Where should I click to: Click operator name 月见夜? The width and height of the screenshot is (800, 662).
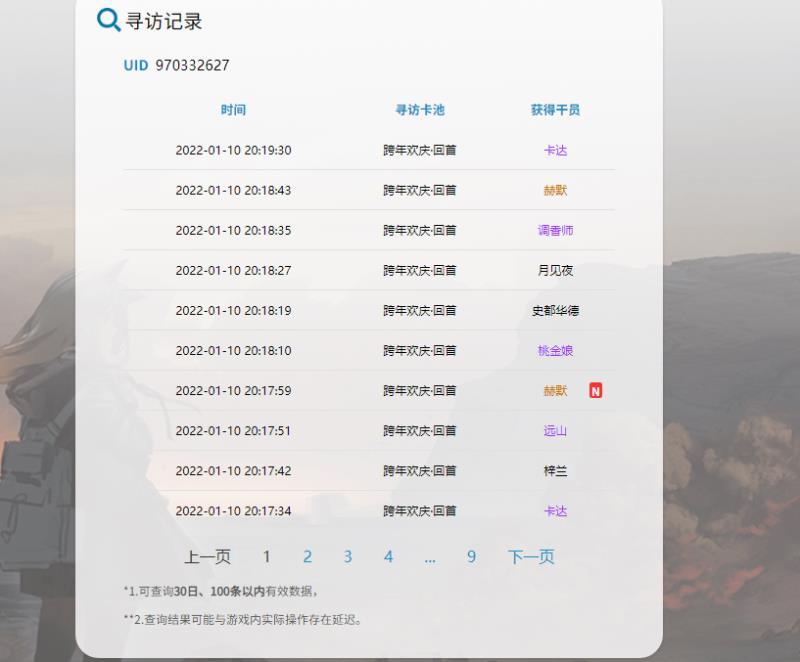(x=555, y=270)
